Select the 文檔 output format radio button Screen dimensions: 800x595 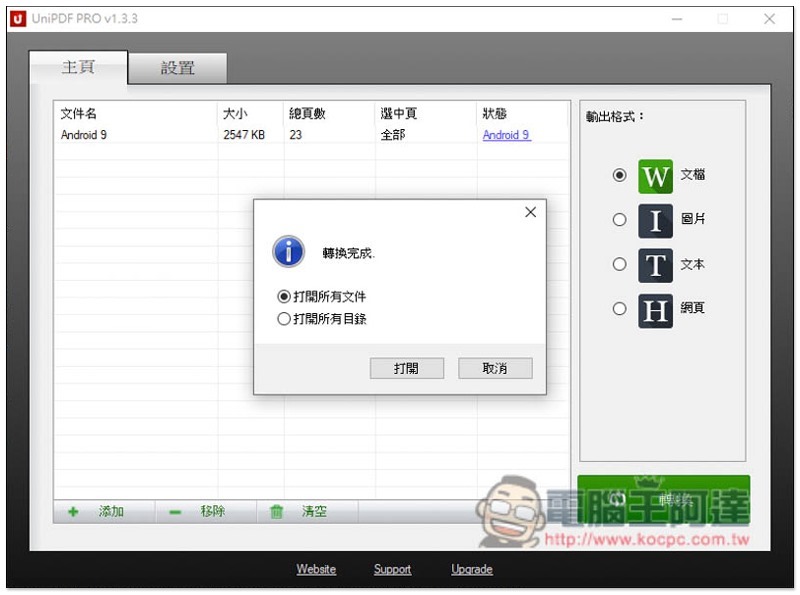click(x=619, y=175)
